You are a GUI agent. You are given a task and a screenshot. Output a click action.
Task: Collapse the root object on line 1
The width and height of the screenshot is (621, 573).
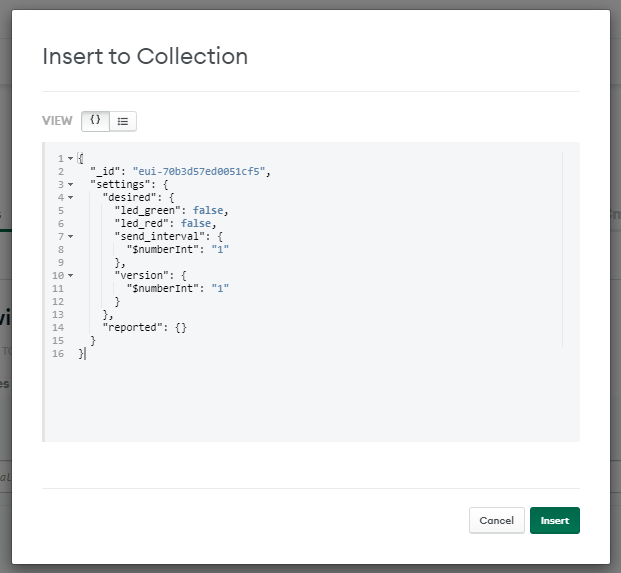point(70,158)
